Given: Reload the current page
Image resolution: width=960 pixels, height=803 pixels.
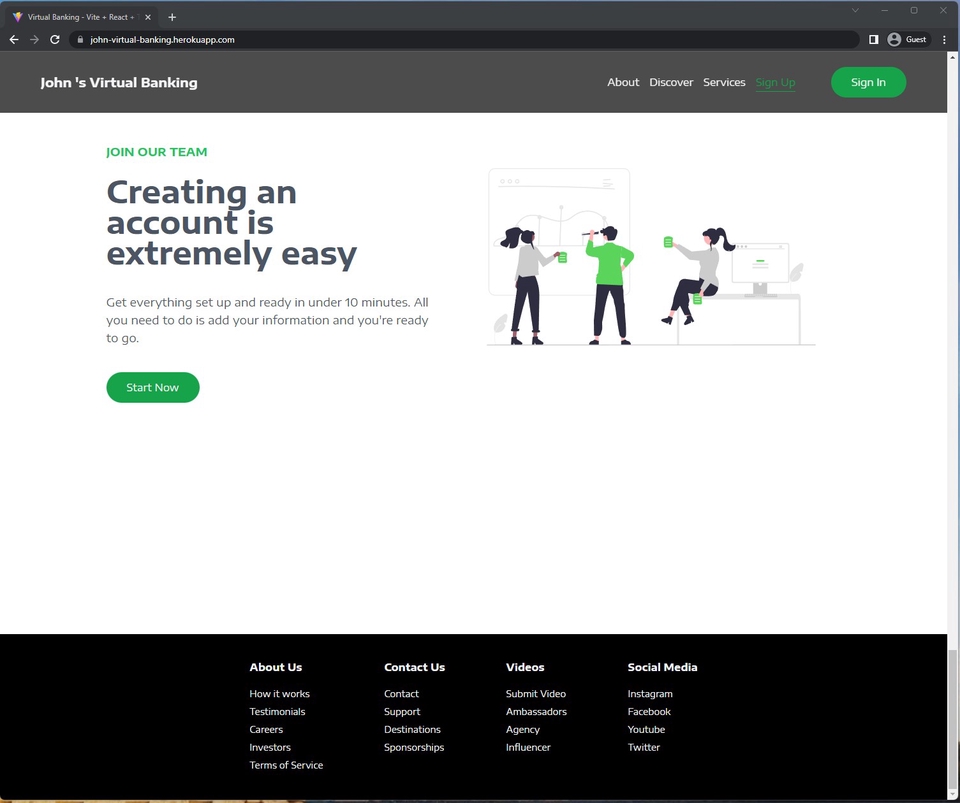Looking at the screenshot, I should tap(54, 39).
